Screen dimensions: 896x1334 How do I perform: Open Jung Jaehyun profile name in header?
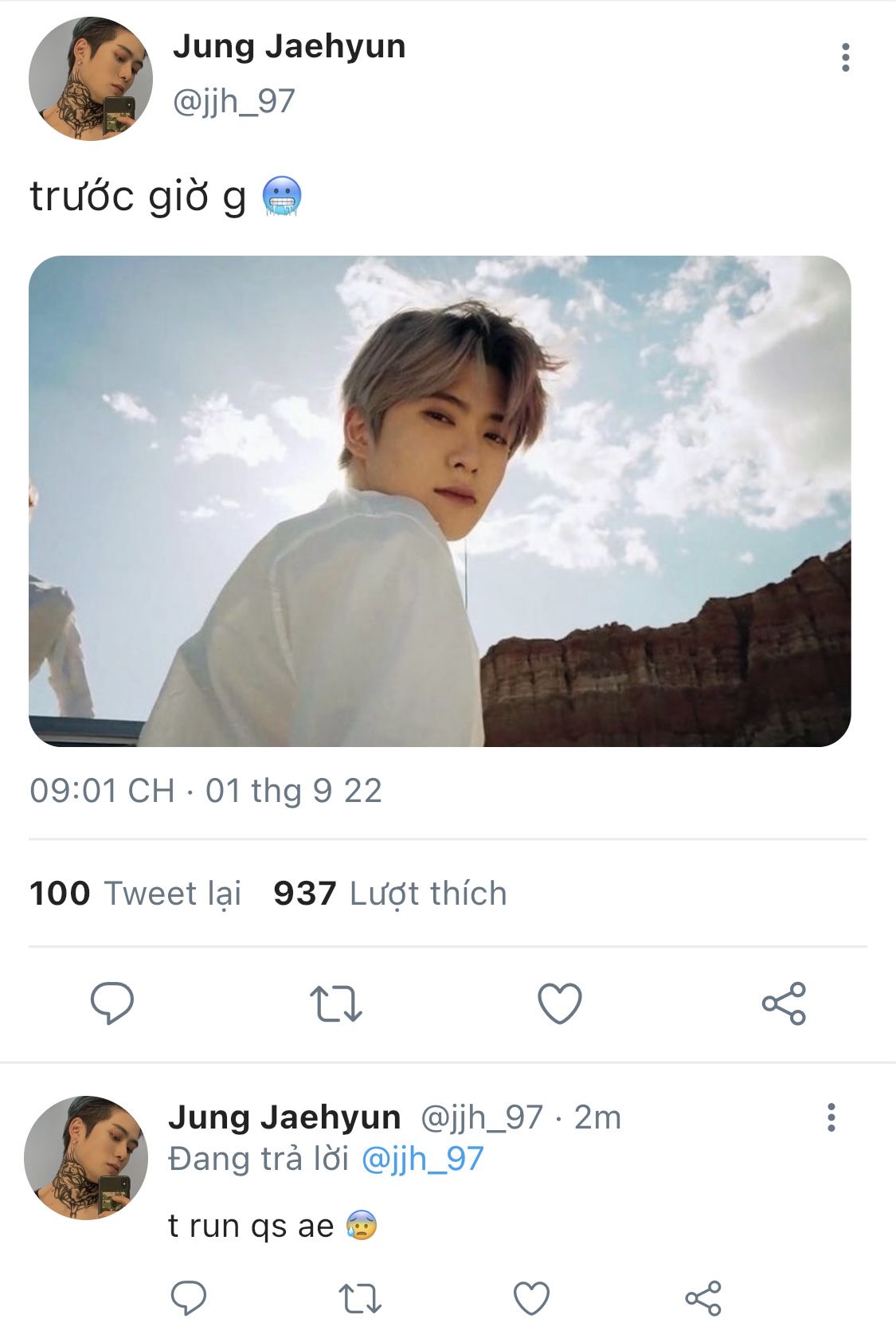pyautogui.click(x=289, y=46)
